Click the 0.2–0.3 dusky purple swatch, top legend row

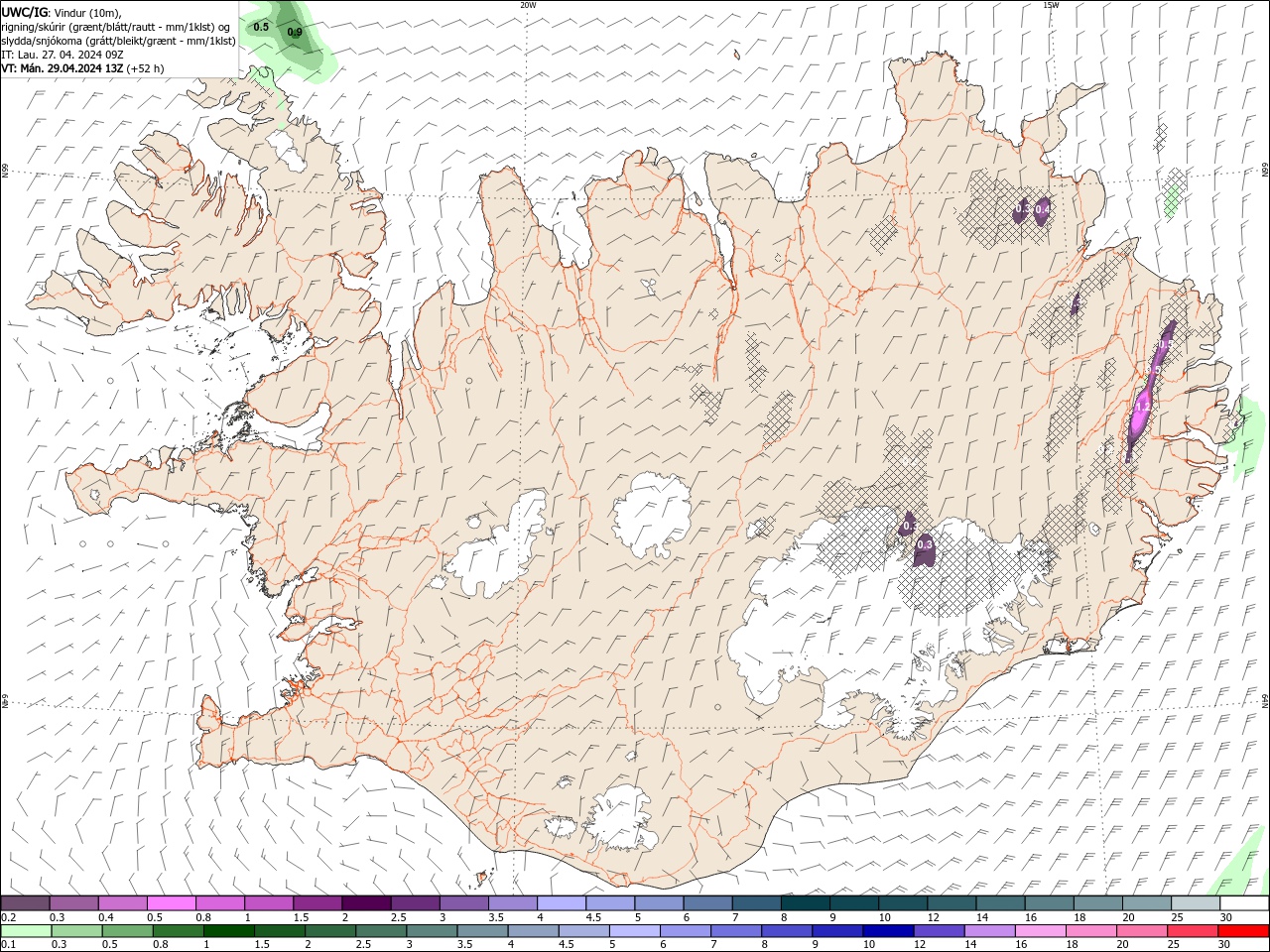(25, 903)
